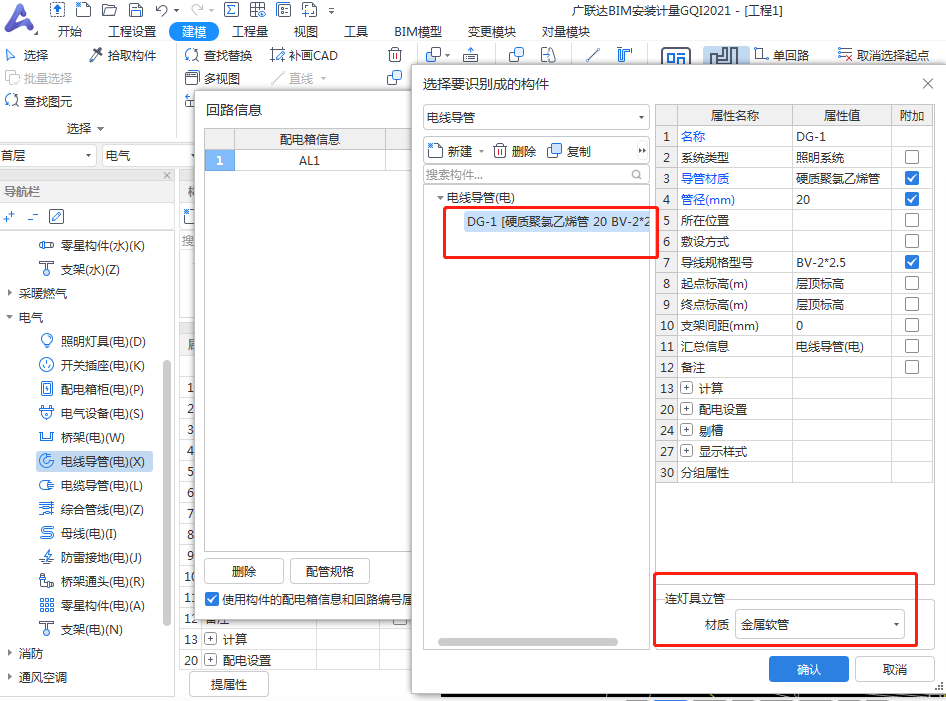Viewport: 946px width, 701px height.
Task: Click the 搜索构件 search field
Action: pyautogui.click(x=536, y=175)
